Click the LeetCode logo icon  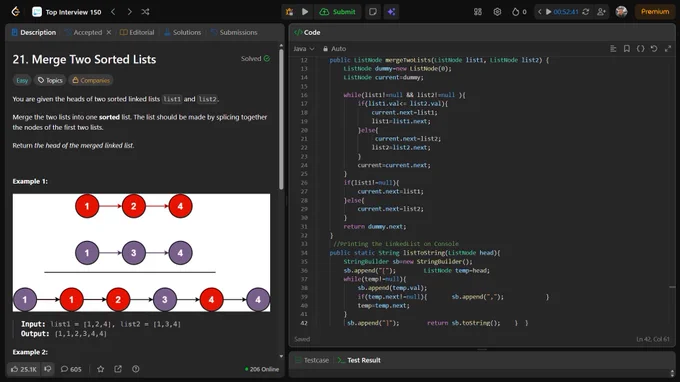tap(16, 12)
